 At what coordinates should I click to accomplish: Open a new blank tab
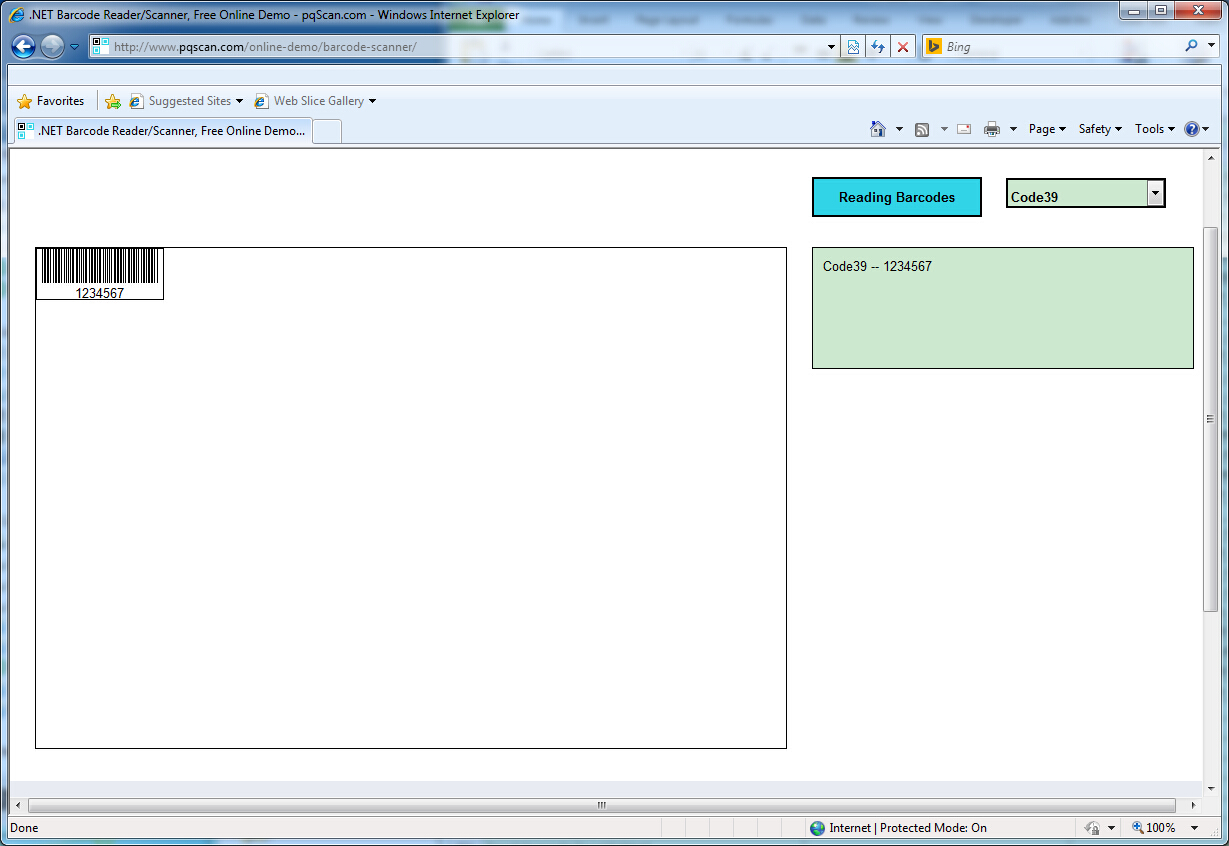click(327, 131)
